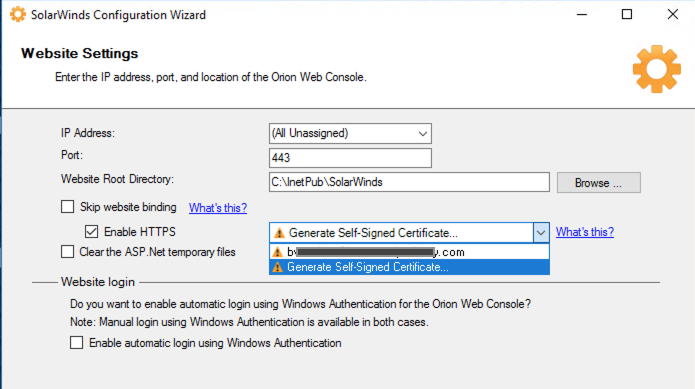This screenshot has width=695, height=389.
Task: Open the IP Address dropdown
Action: pyautogui.click(x=350, y=133)
